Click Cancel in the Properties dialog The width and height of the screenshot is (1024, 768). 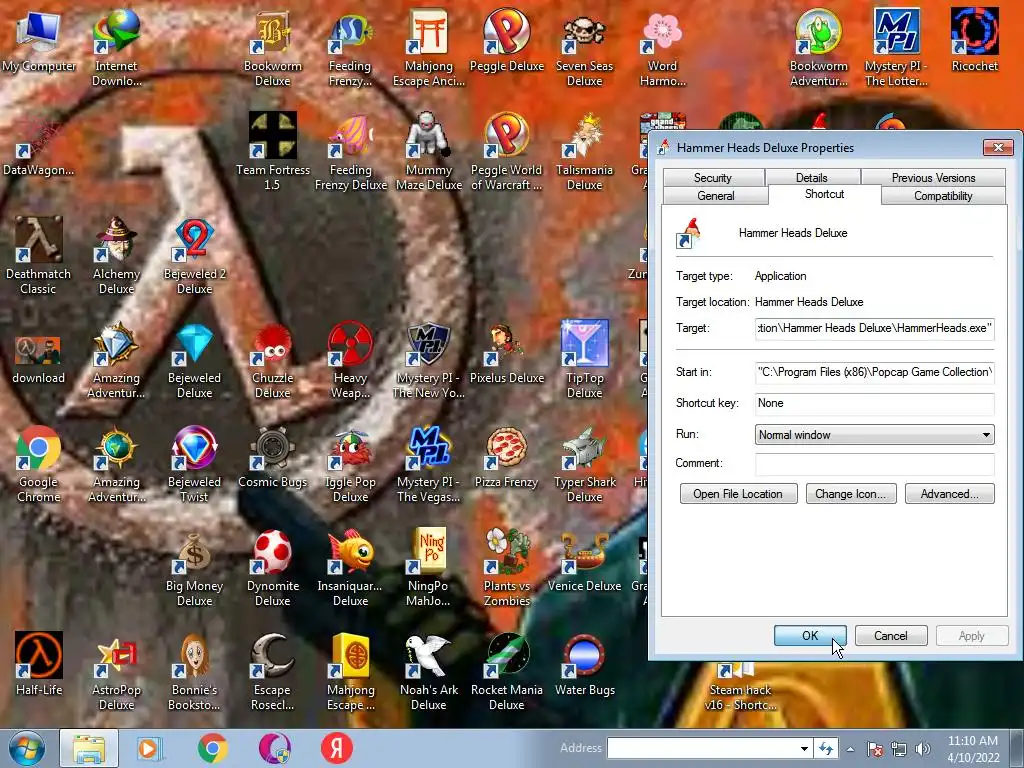coord(891,635)
